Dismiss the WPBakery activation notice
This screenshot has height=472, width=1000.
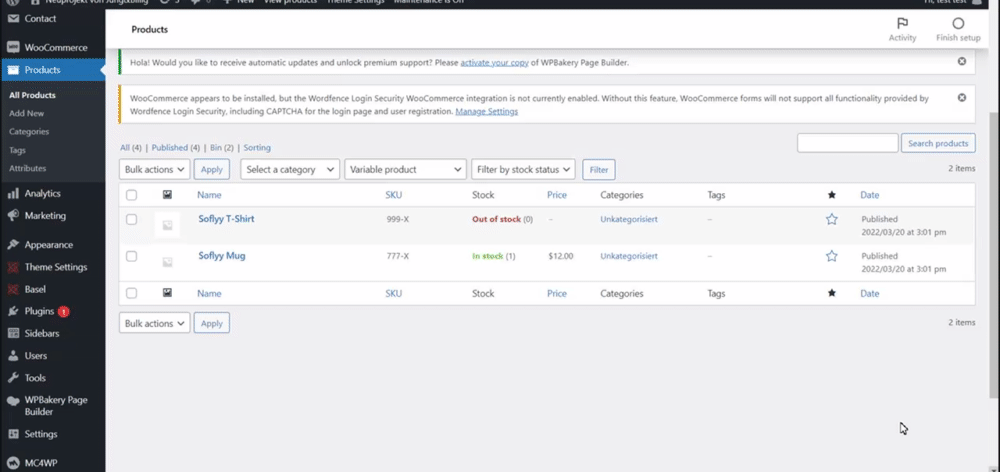pyautogui.click(x=962, y=62)
